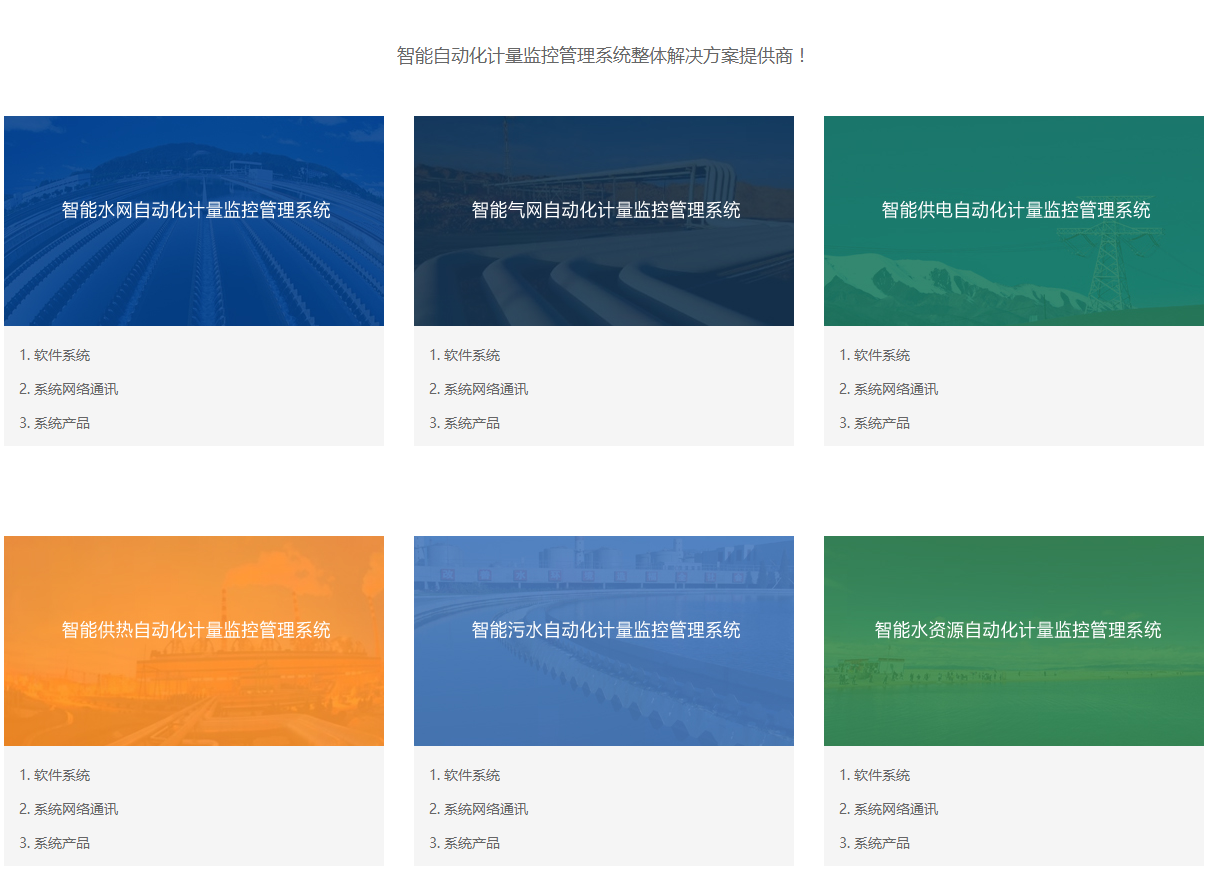Open 系统产品 under the 智能供热 card
1210x873 pixels.
(55, 843)
